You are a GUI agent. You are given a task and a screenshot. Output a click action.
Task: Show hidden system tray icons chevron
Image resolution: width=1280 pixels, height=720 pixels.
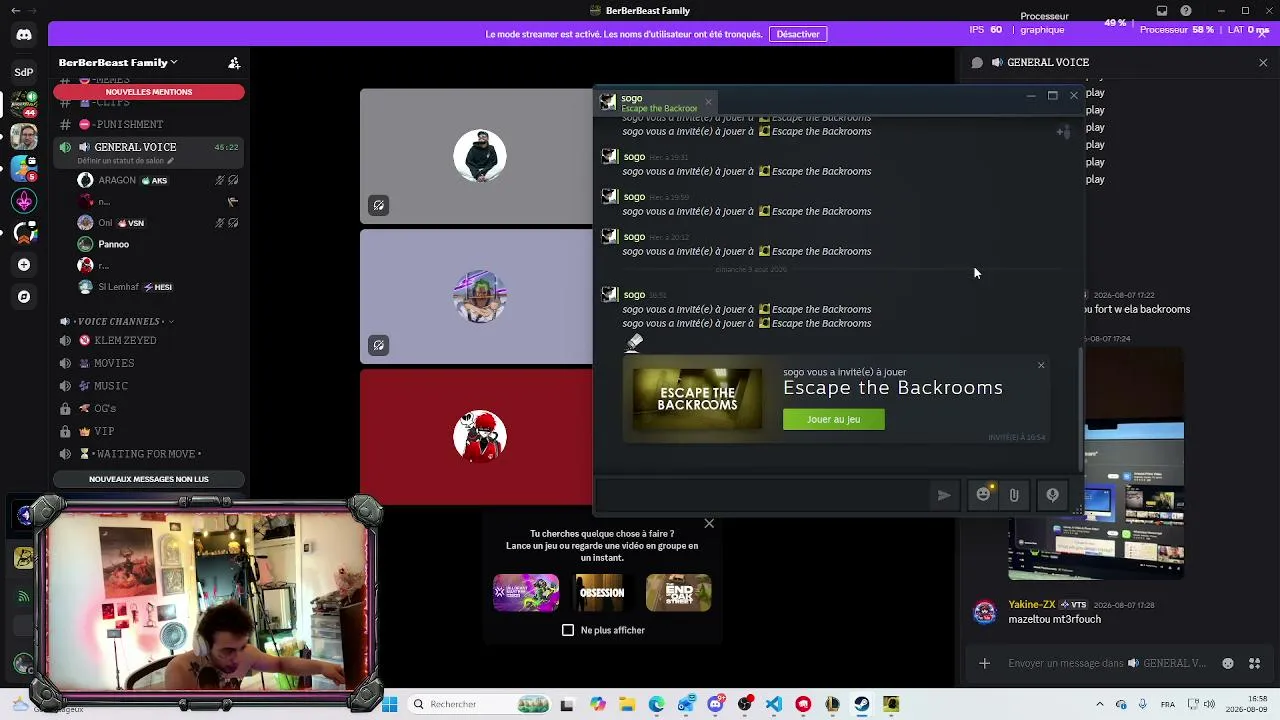(x=1099, y=704)
